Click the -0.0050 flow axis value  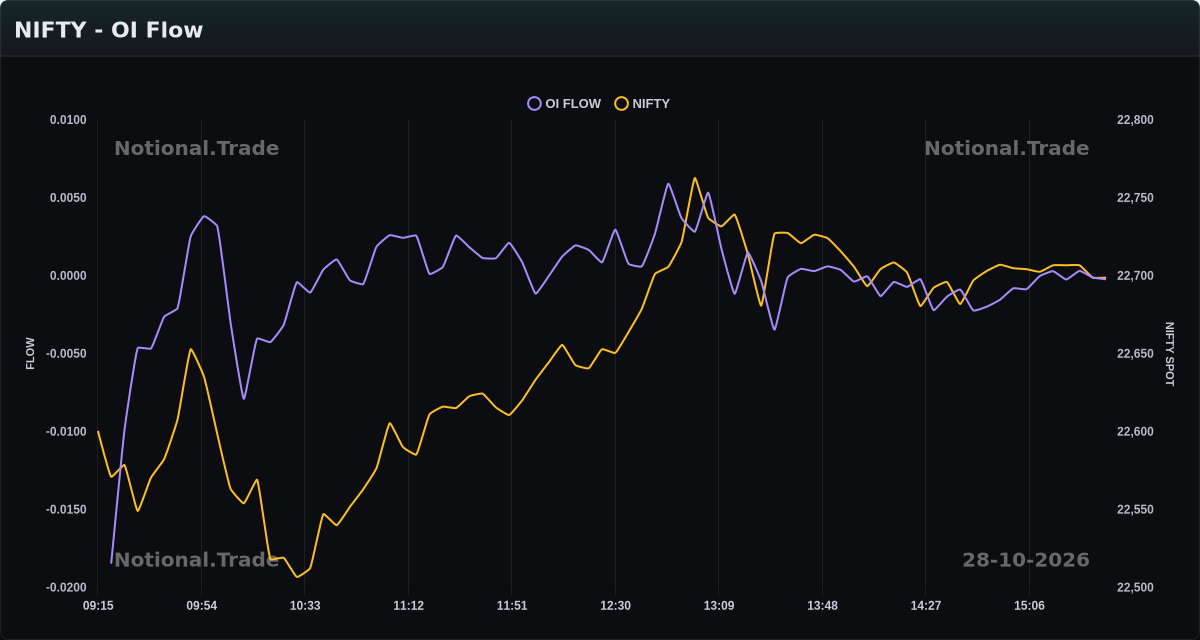click(66, 354)
